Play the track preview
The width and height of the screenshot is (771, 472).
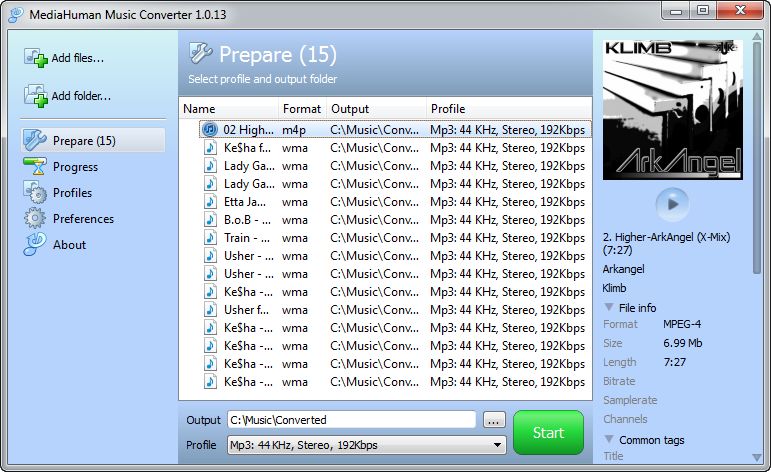673,204
